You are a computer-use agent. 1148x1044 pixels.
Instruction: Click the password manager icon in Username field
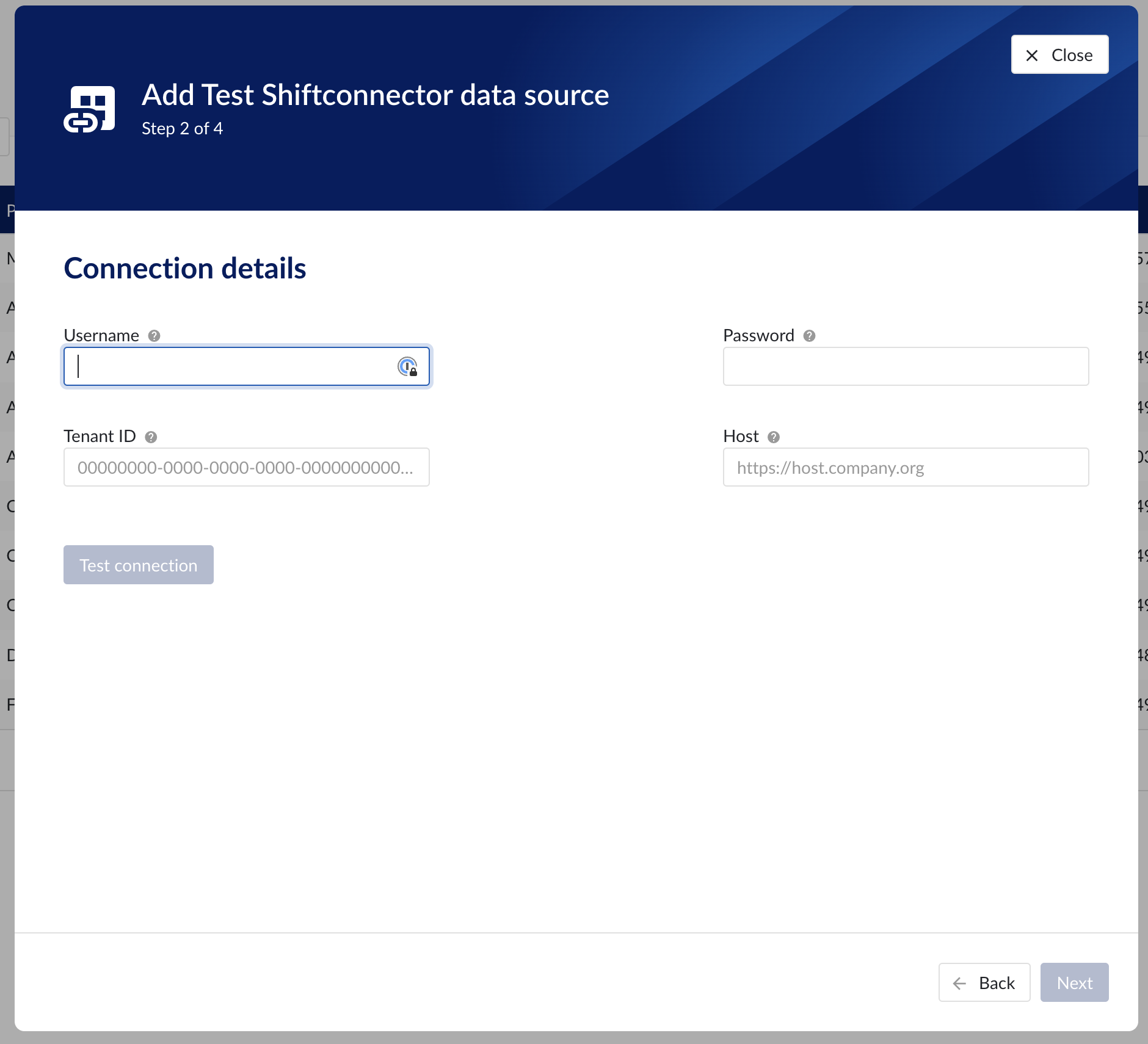407,366
